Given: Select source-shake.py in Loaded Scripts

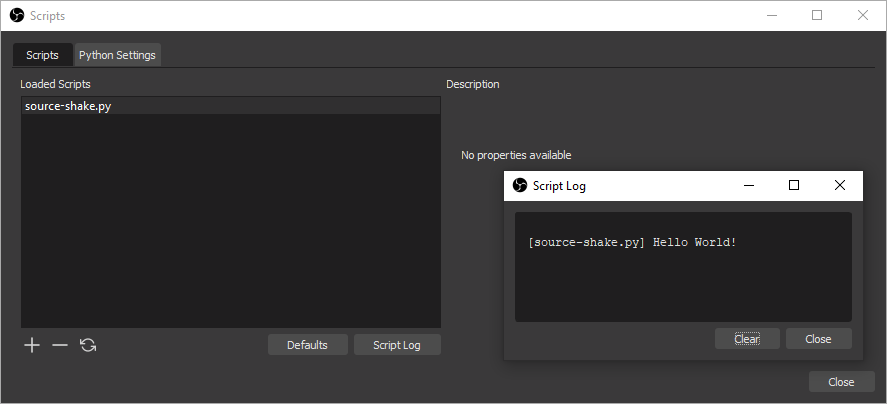Looking at the screenshot, I should tap(68, 106).
